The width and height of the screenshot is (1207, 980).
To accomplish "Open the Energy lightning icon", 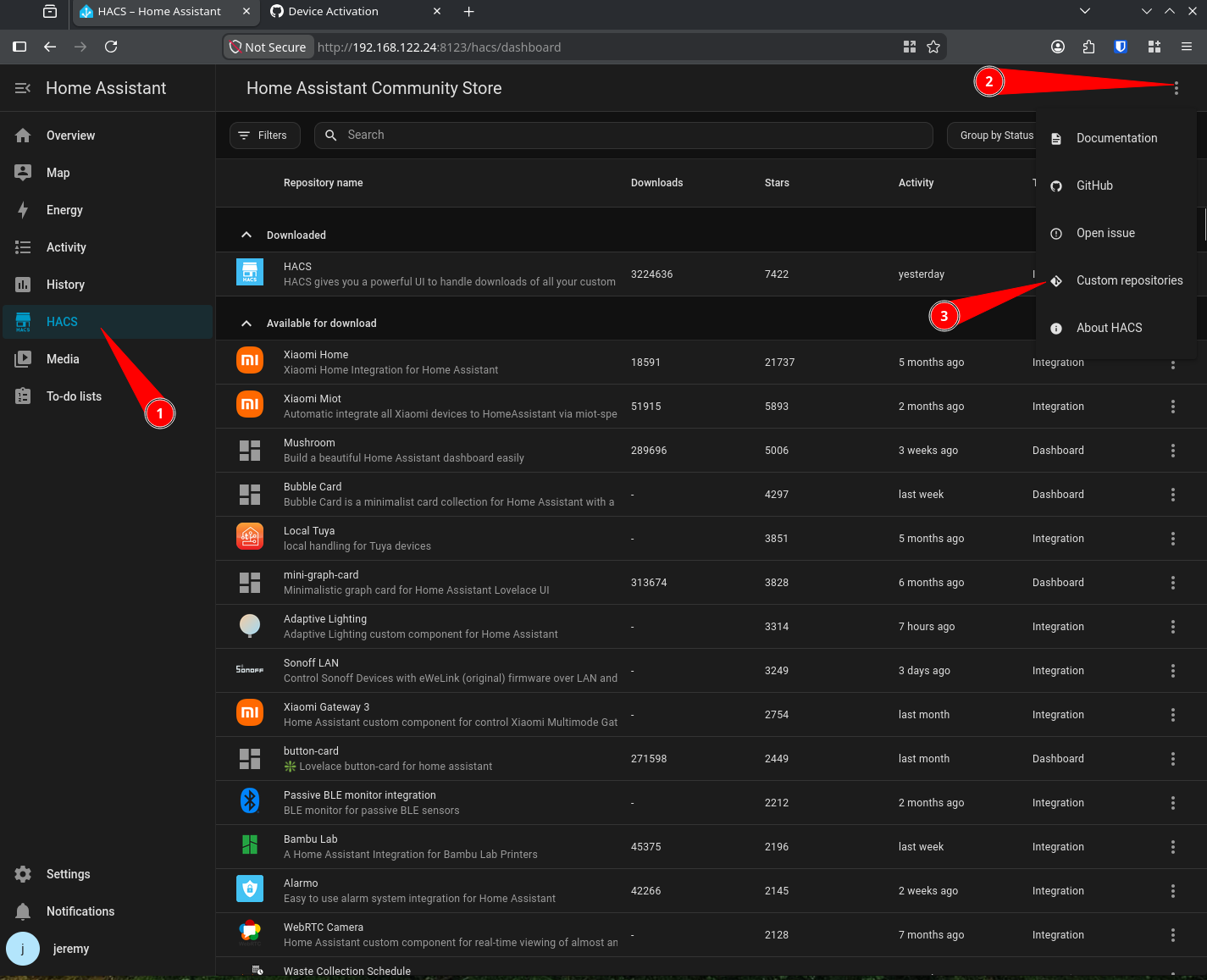I will point(23,210).
